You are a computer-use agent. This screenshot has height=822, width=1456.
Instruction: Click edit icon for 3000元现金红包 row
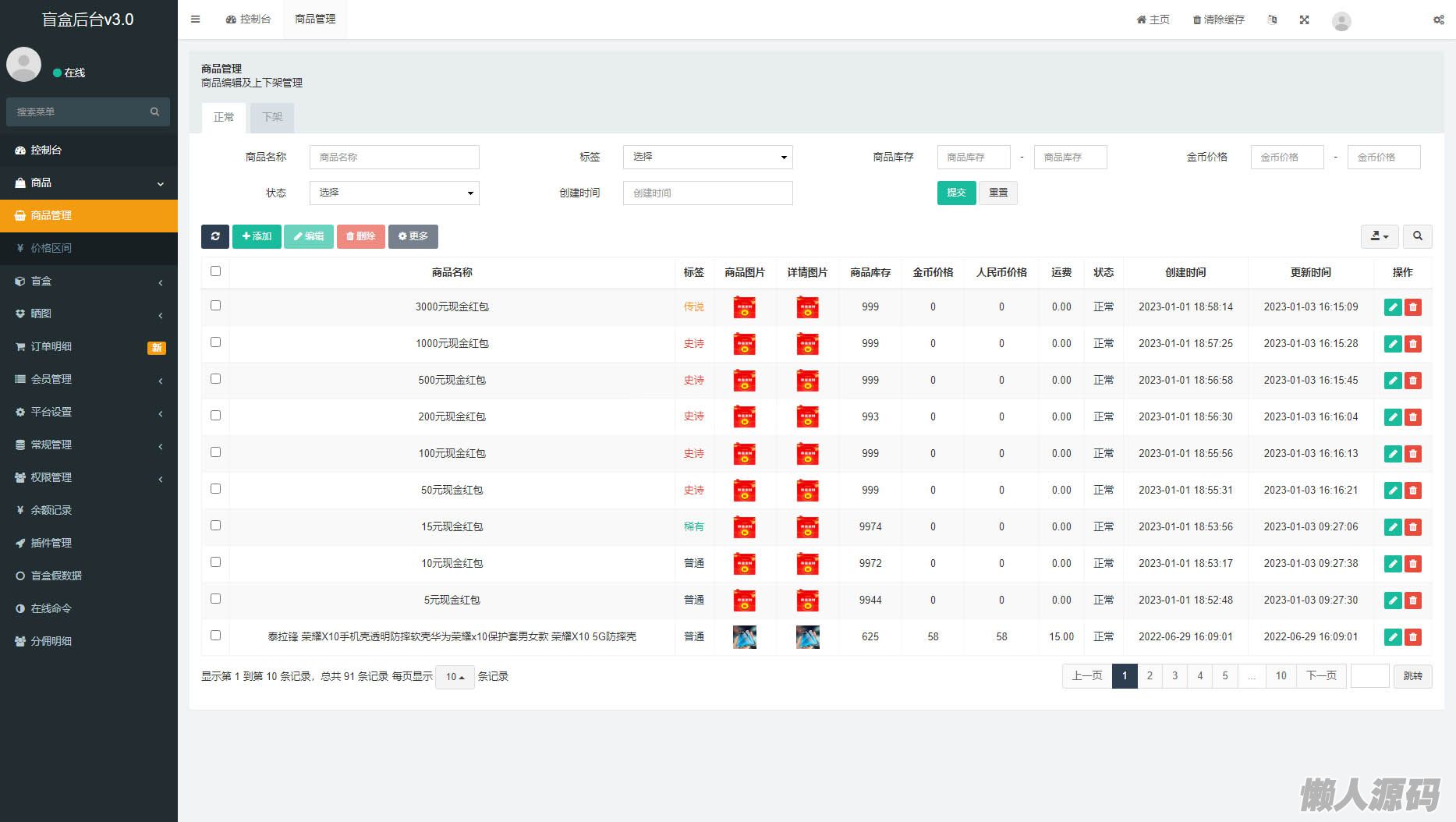click(x=1393, y=307)
